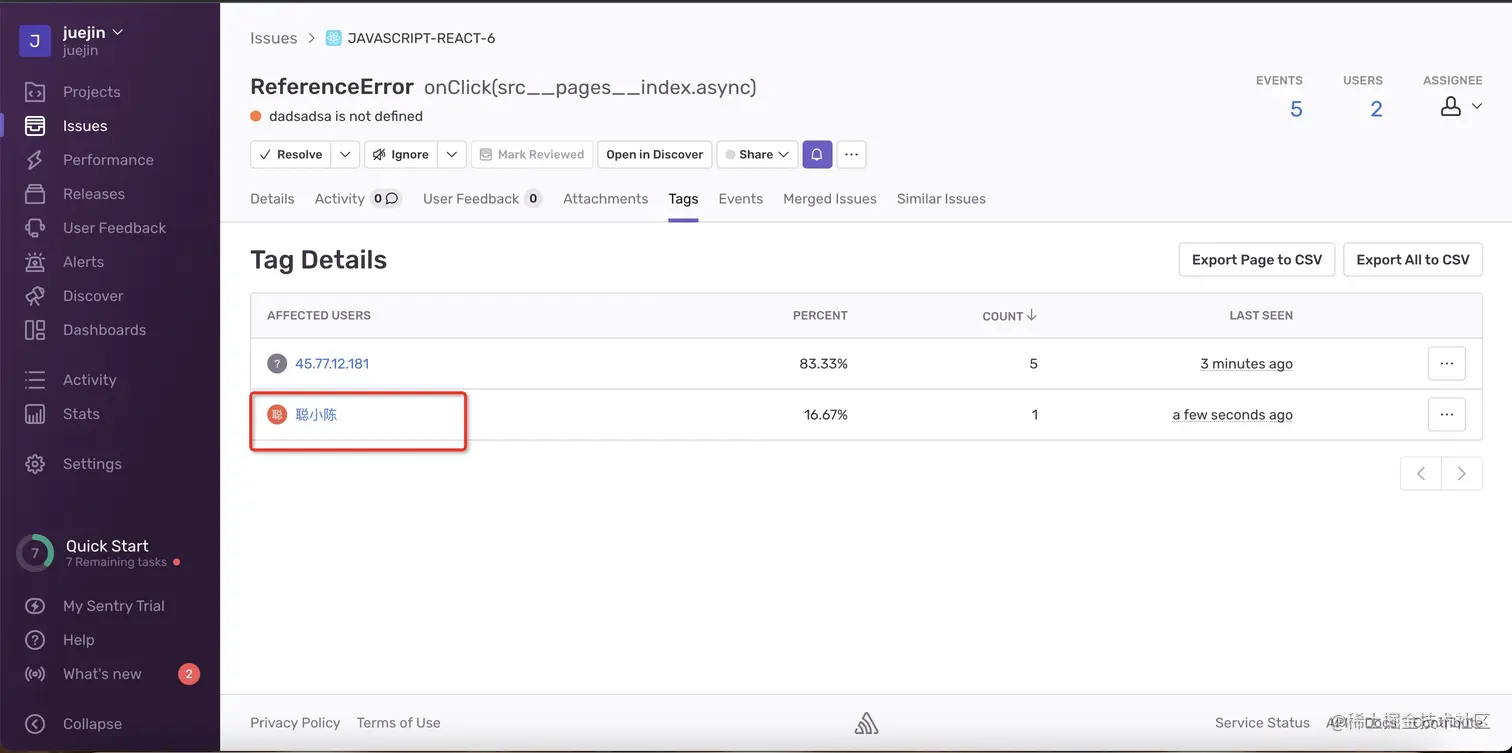
Task: Open row actions for 聪小陈
Action: click(x=1446, y=414)
